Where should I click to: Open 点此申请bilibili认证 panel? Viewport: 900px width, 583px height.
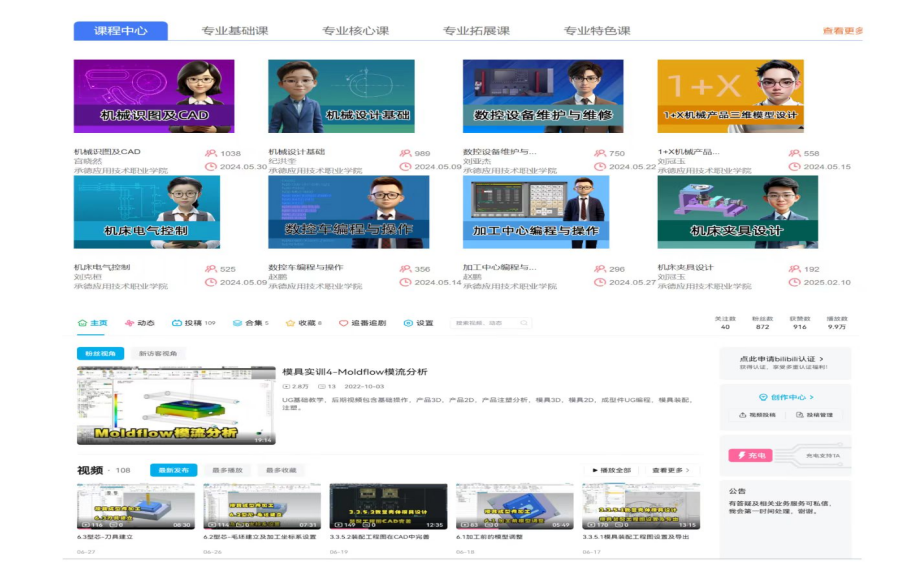[778, 359]
